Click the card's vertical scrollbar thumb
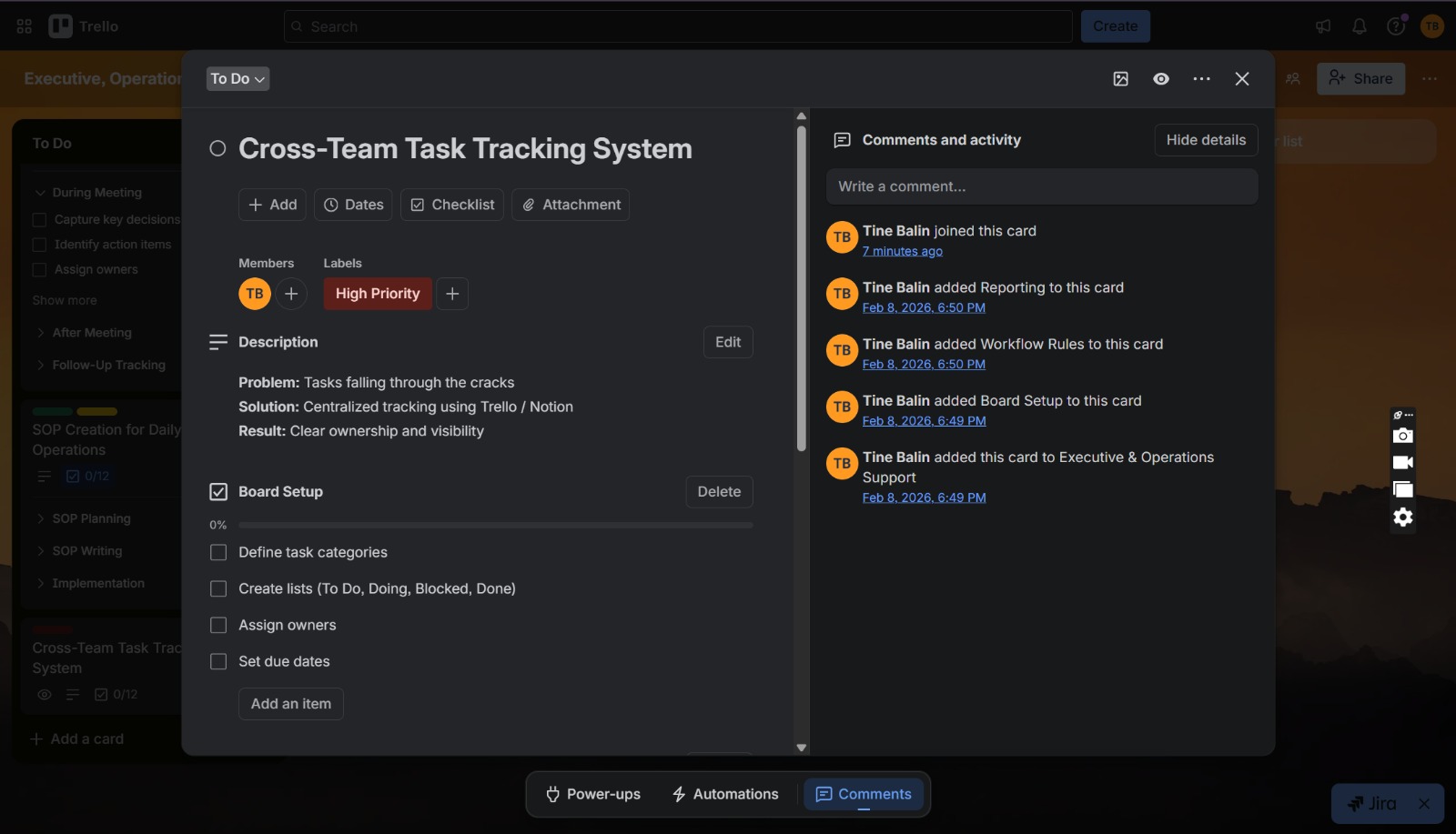Screen dimensions: 1456x834 click(802, 288)
